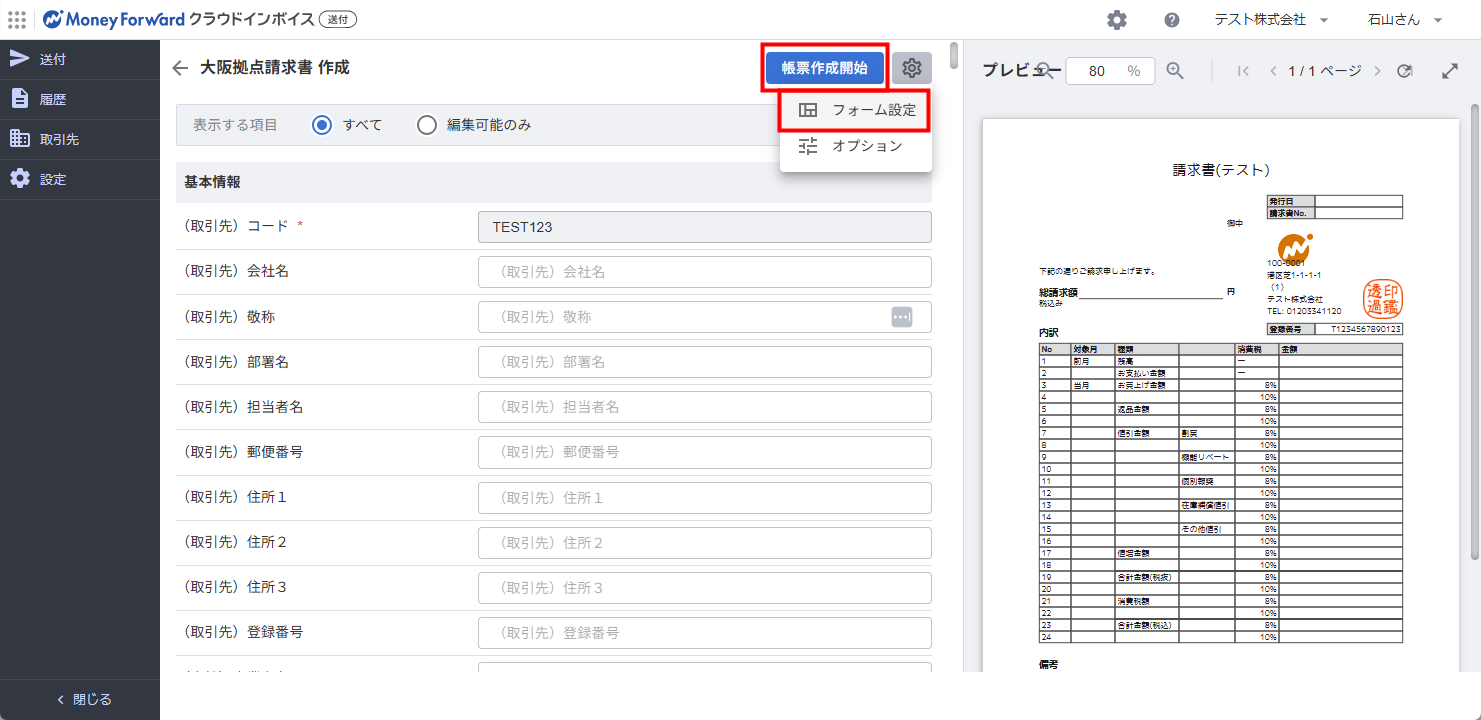Open the 敬称 field options ellipsis icon
Viewport: 1481px width, 720px height.
[902, 317]
